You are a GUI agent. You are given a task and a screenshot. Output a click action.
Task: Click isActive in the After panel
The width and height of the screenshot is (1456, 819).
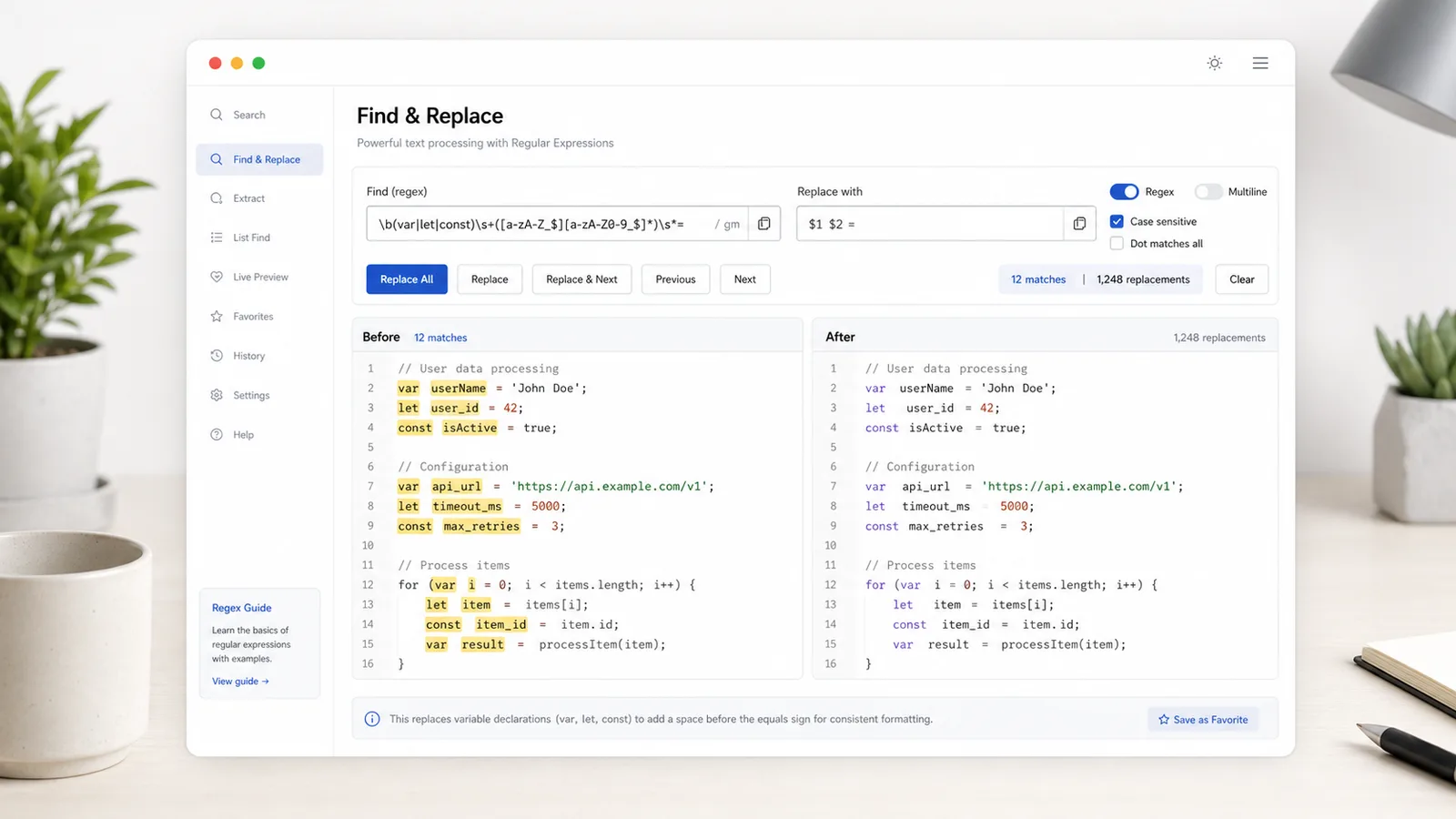click(935, 428)
